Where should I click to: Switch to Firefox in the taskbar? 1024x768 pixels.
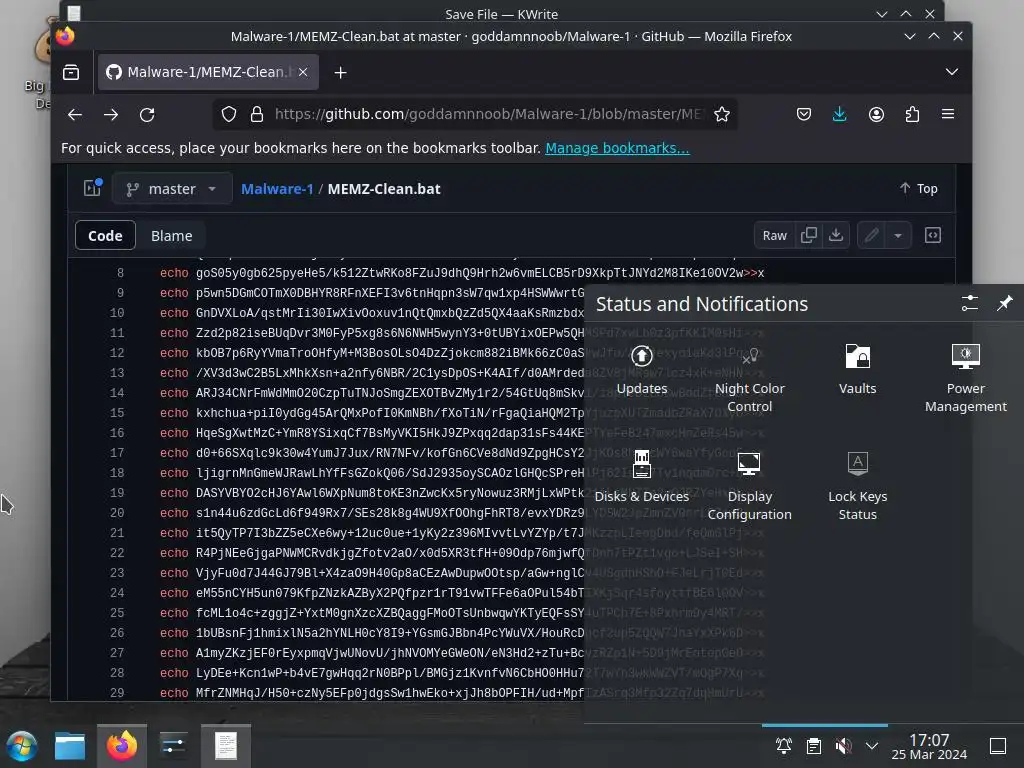point(122,746)
